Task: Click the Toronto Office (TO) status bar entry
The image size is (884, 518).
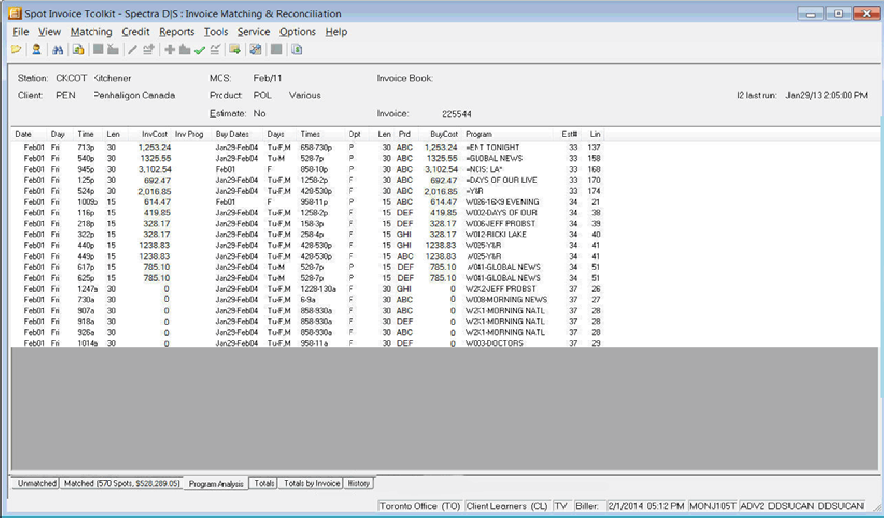Action: (420, 506)
